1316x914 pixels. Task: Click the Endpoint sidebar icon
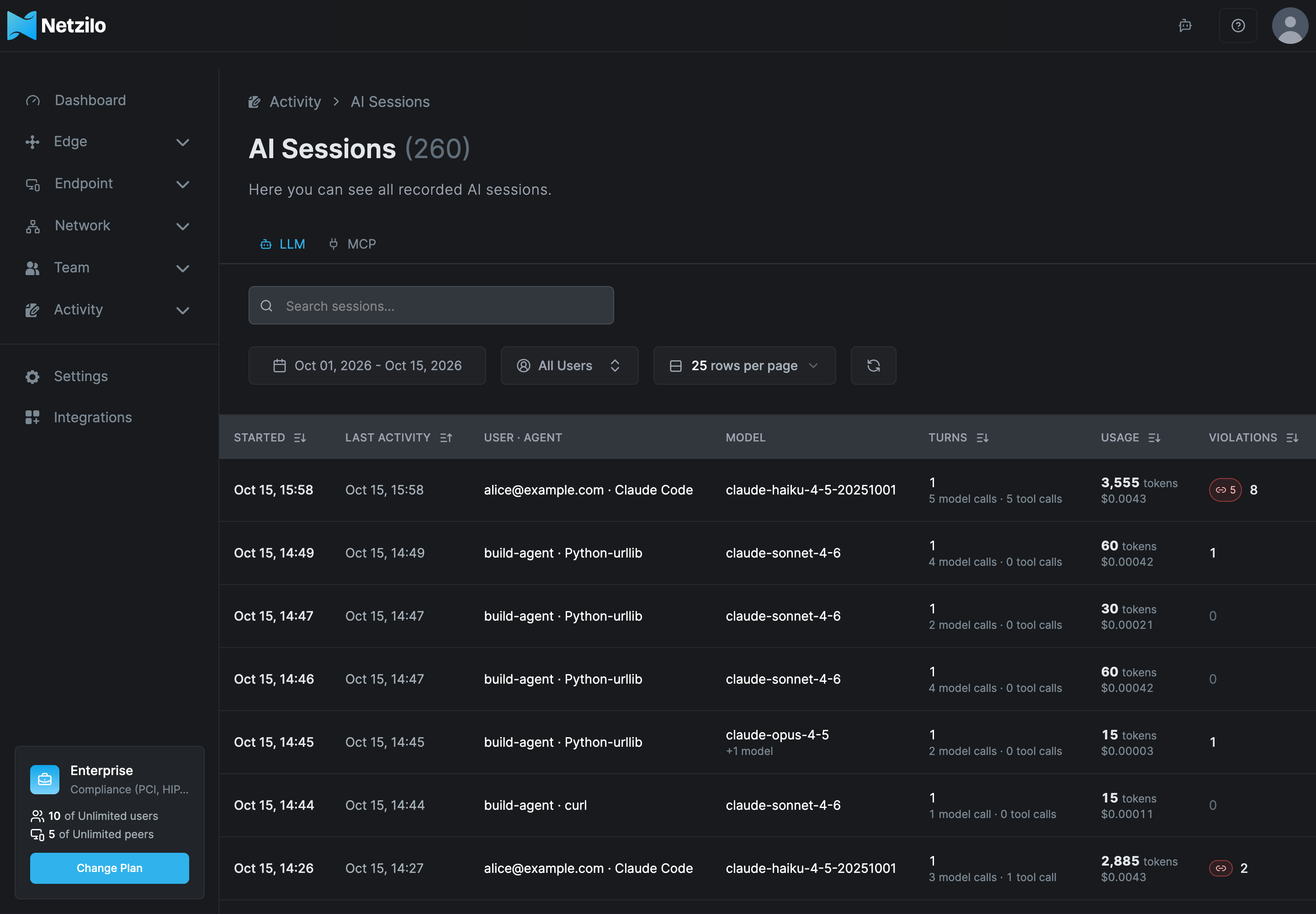(32, 185)
